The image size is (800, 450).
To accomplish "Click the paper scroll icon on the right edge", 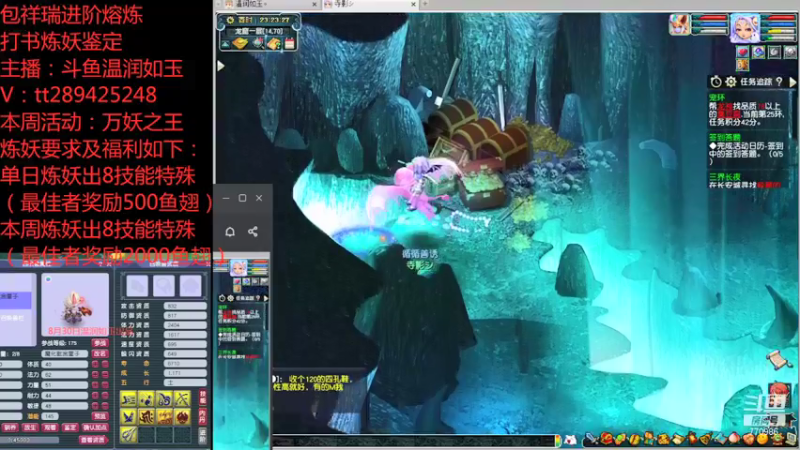I will coord(778,360).
